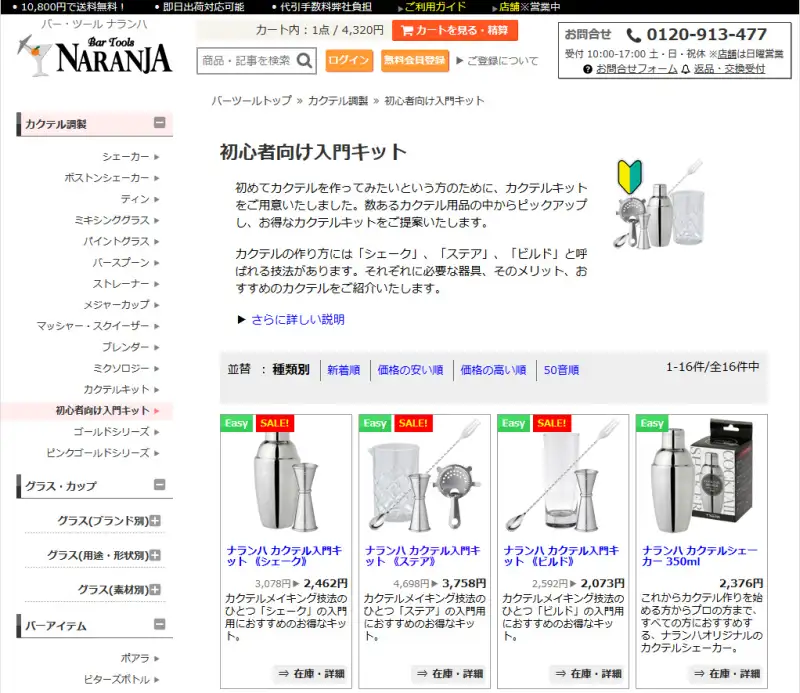
Task: Open the ステア kit product image
Action: tap(424, 477)
